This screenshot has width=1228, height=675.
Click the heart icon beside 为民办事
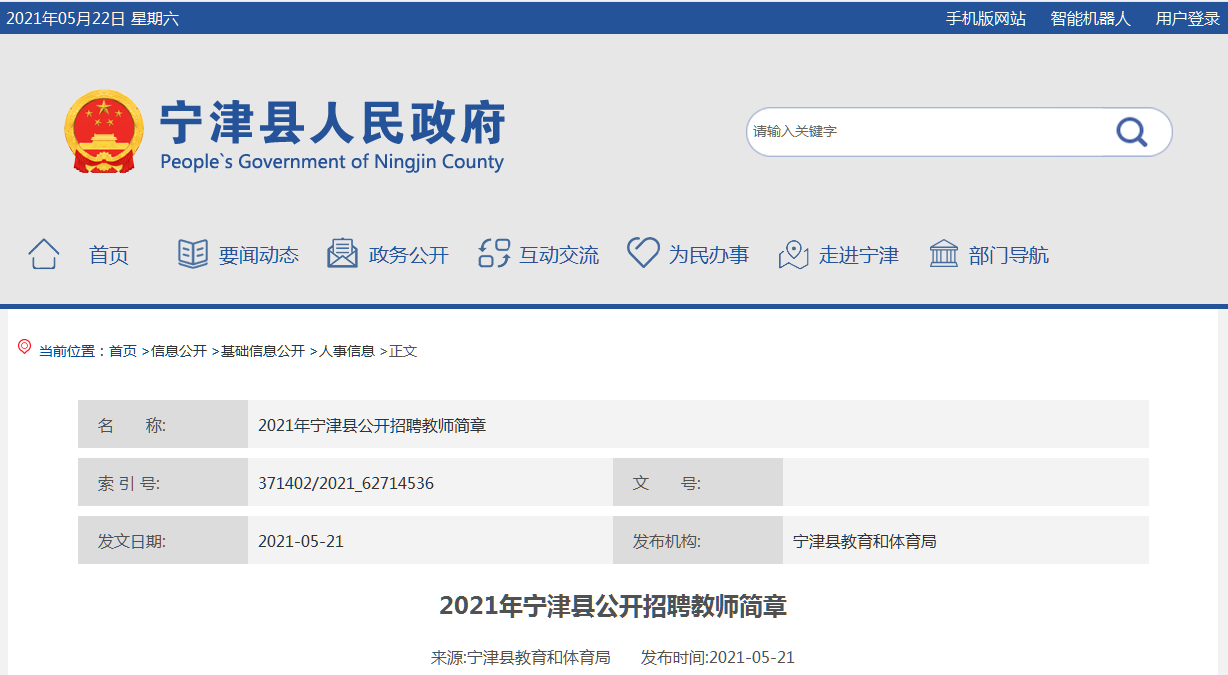point(643,253)
